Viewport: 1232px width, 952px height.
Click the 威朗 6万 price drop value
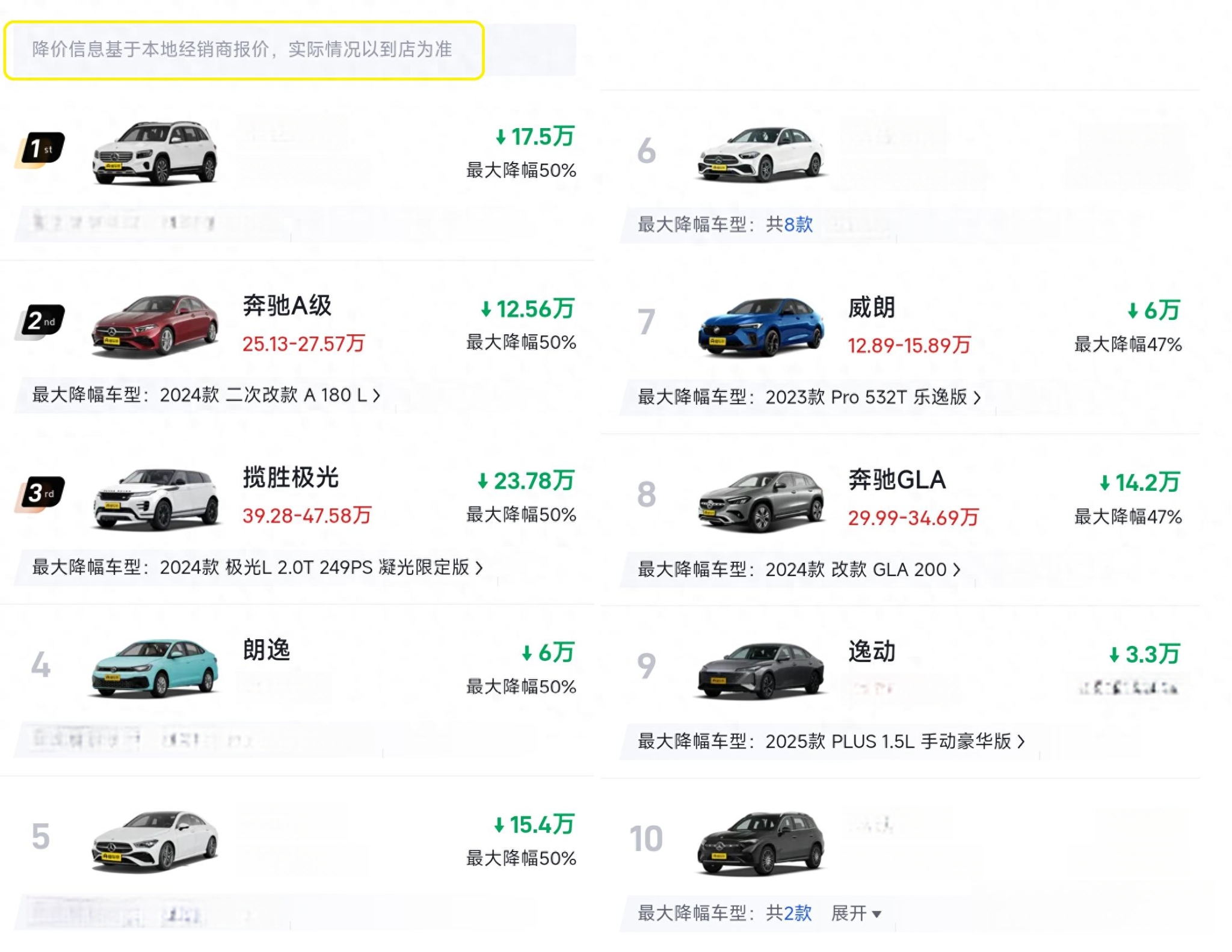[x=1154, y=310]
